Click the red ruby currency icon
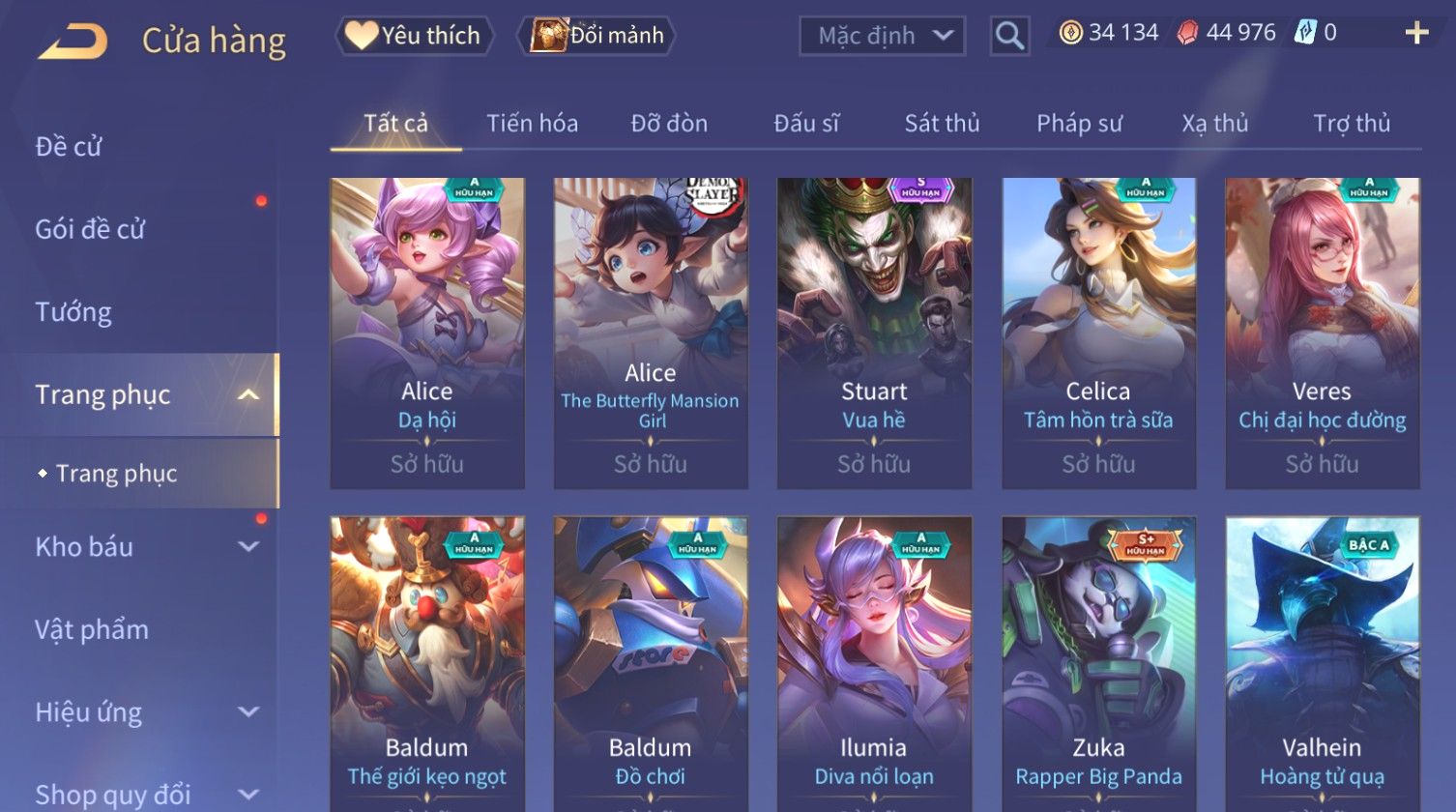This screenshot has width=1456, height=812. point(1187,33)
